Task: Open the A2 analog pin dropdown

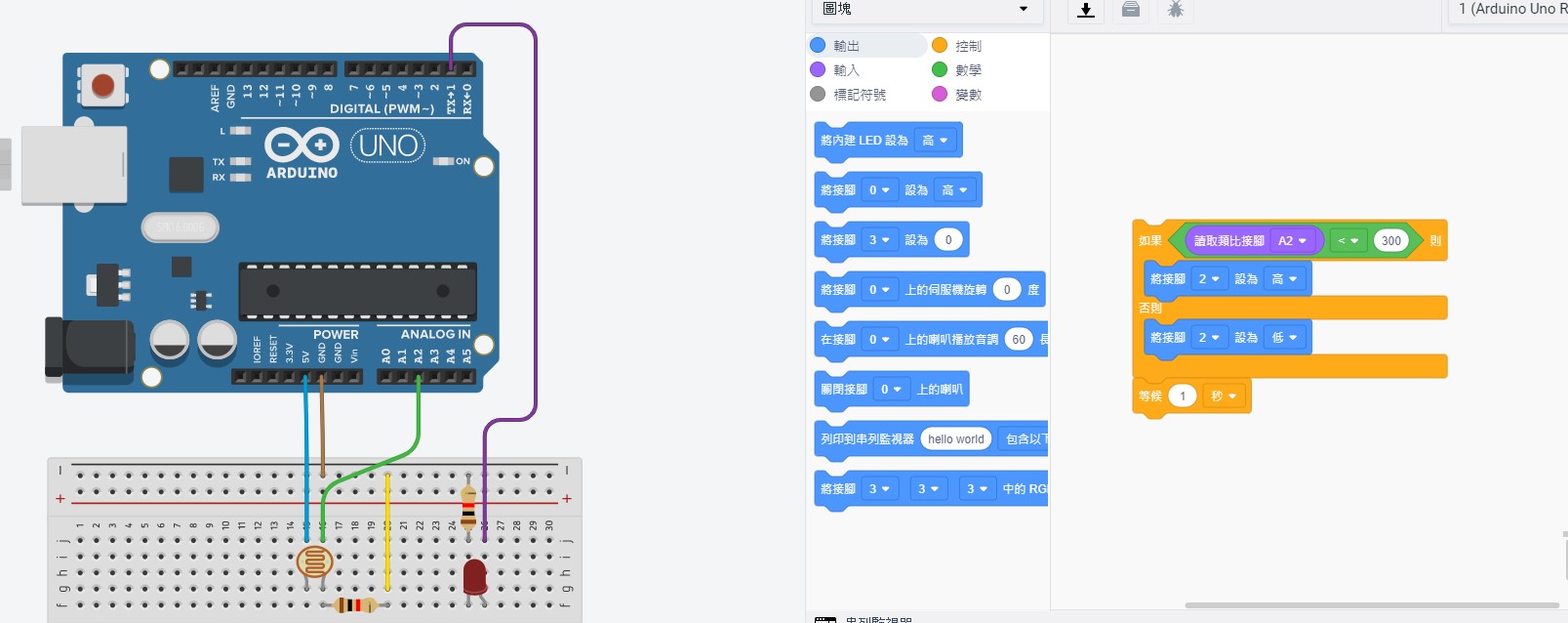Action: tap(1292, 241)
